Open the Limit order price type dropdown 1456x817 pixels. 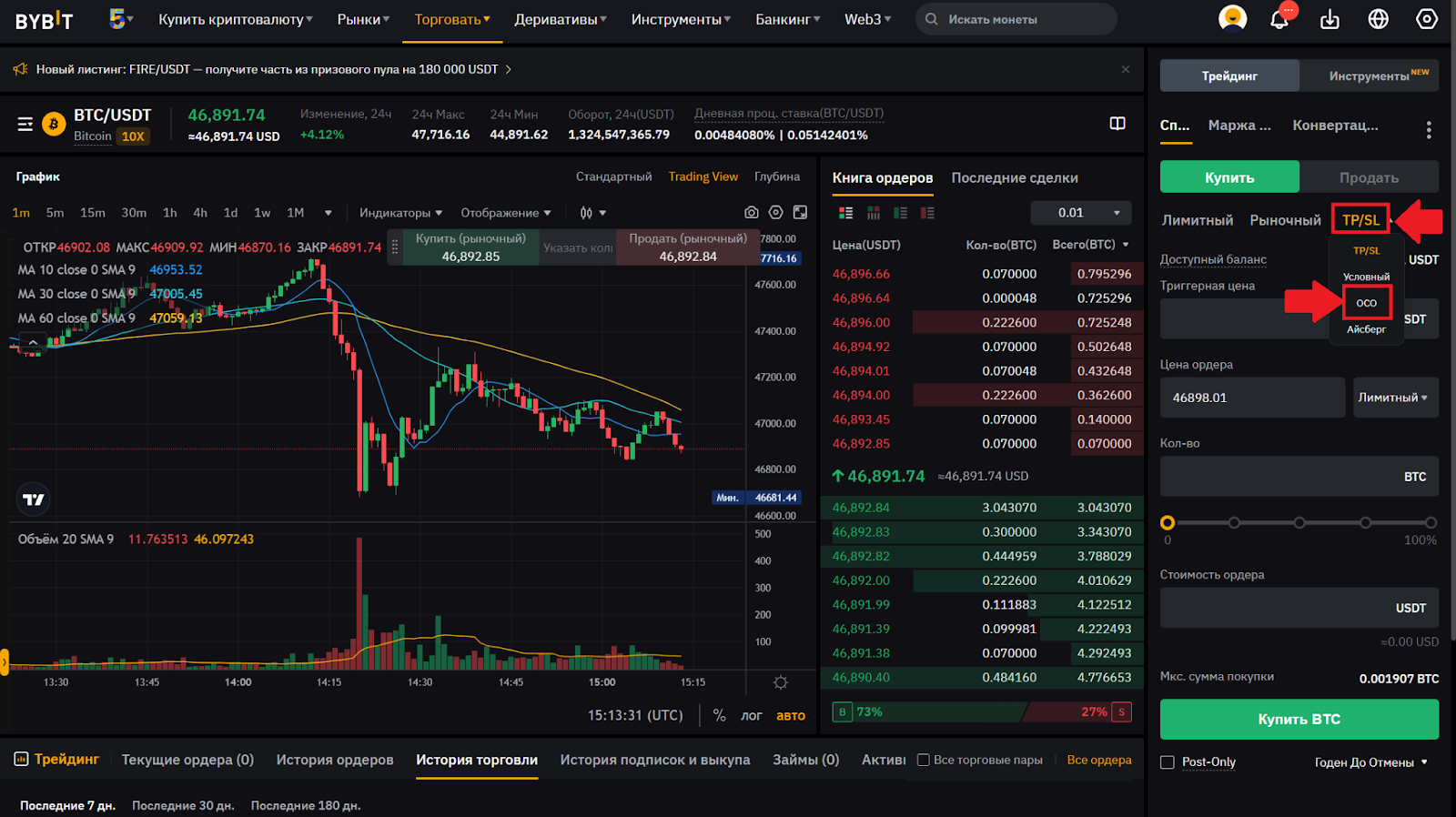[1395, 398]
